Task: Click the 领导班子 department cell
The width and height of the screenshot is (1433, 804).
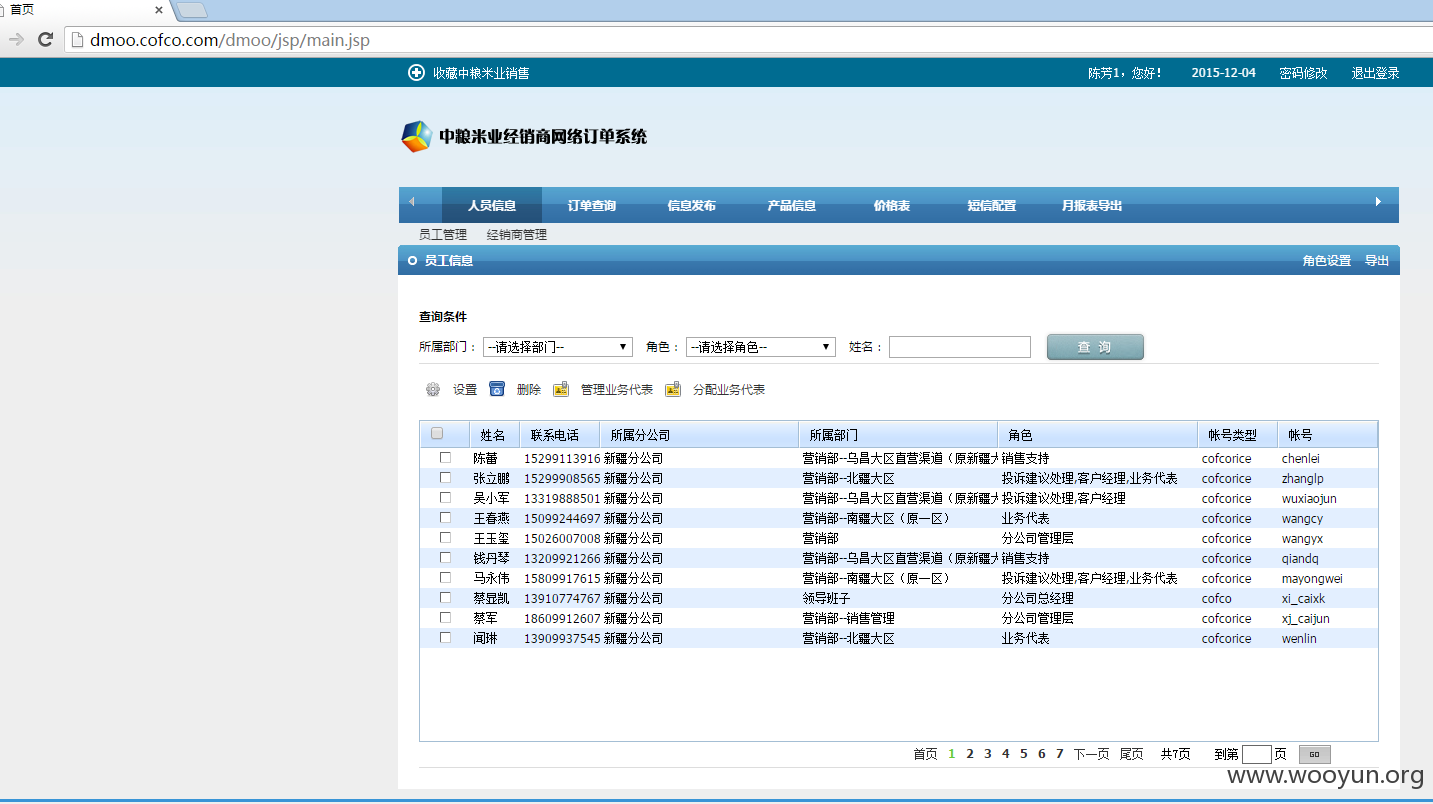Action: pyautogui.click(x=826, y=598)
